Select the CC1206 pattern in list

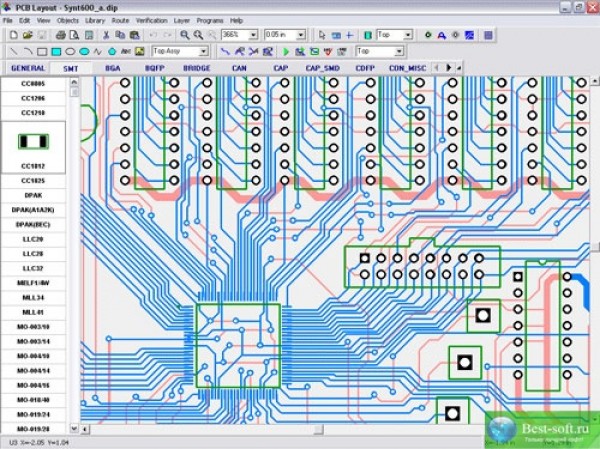tap(33, 98)
